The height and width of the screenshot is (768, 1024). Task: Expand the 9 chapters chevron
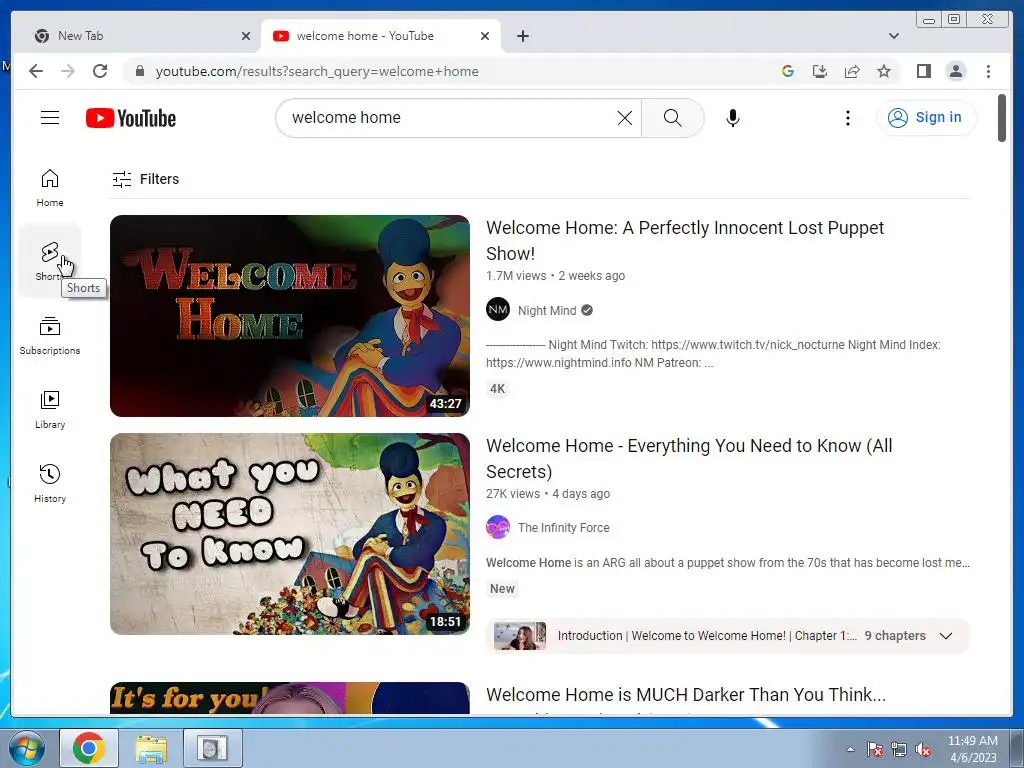pyautogui.click(x=946, y=636)
